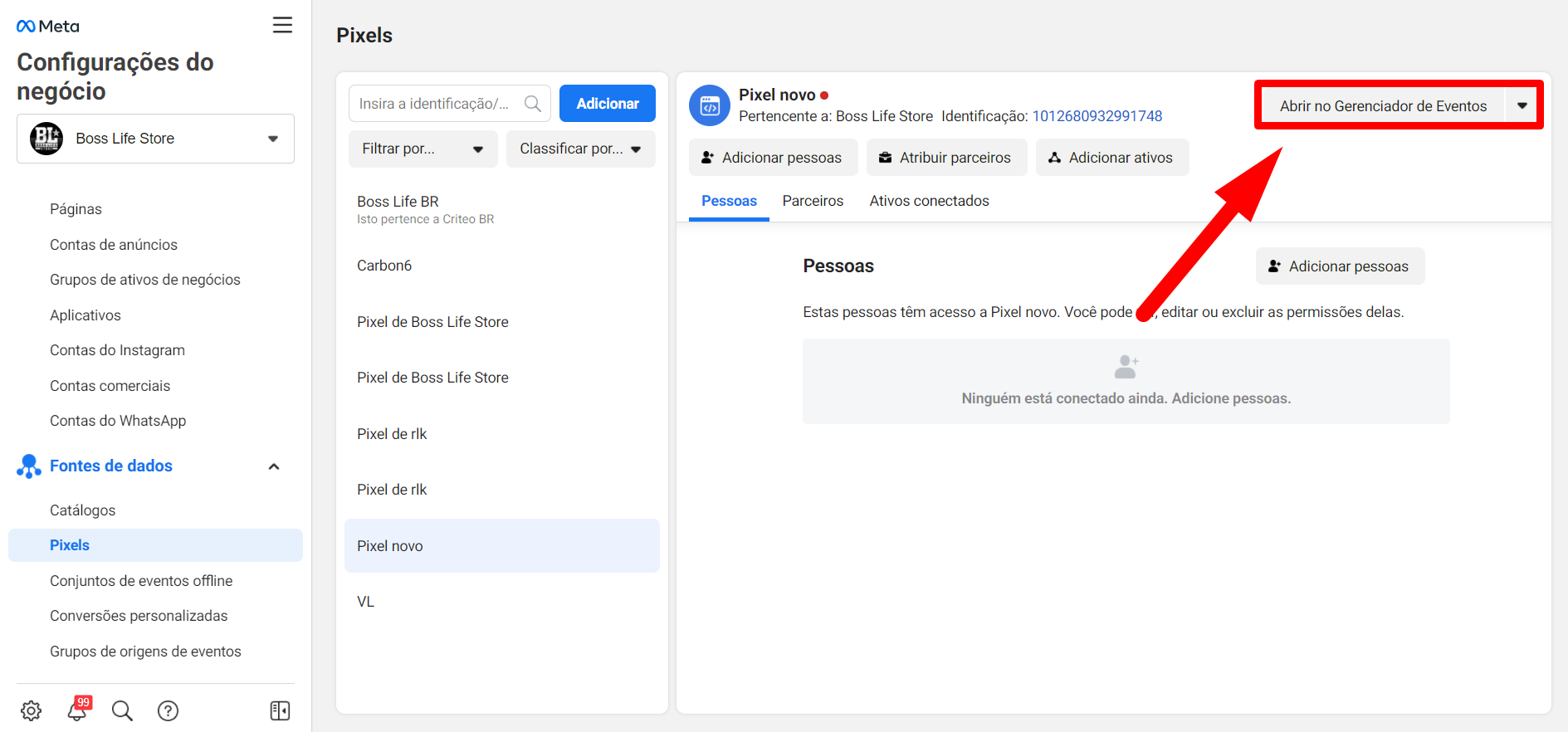Viewport: 1568px width, 732px height.
Task: Open settings gear icon in sidebar footer
Action: point(31,710)
